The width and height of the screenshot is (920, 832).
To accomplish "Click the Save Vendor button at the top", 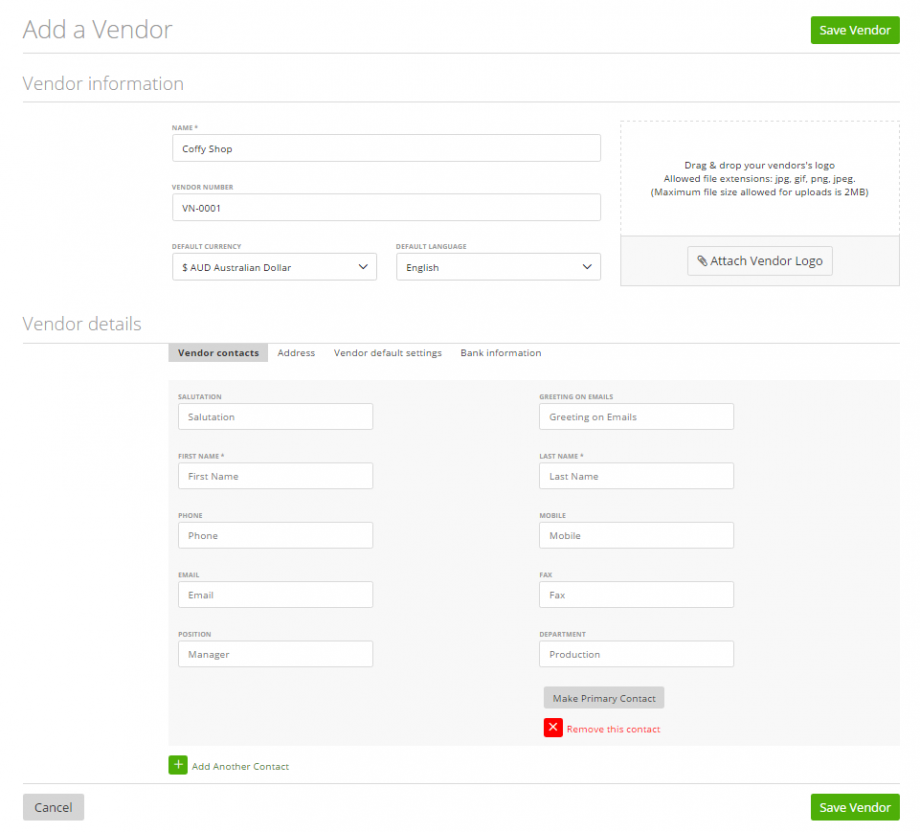I will click(854, 30).
